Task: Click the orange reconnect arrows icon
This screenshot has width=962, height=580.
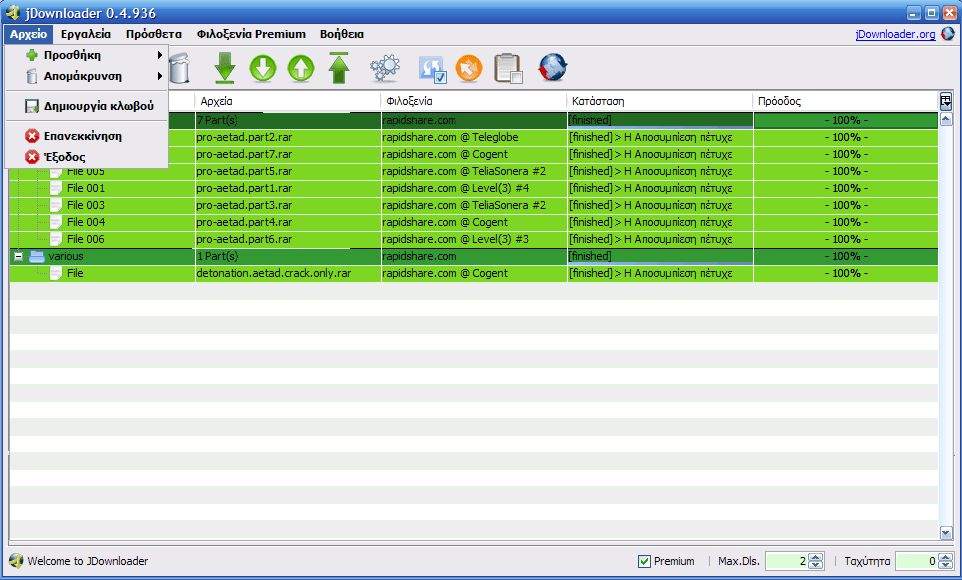Action: pos(469,68)
